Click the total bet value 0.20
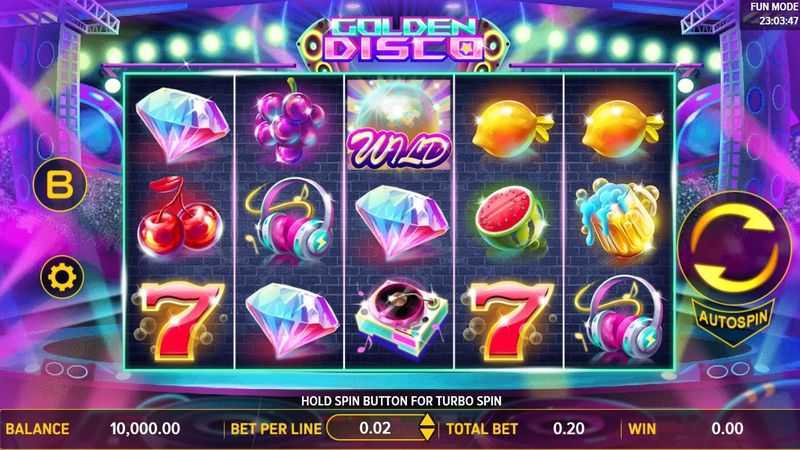Viewport: 800px width, 450px height. click(x=569, y=429)
